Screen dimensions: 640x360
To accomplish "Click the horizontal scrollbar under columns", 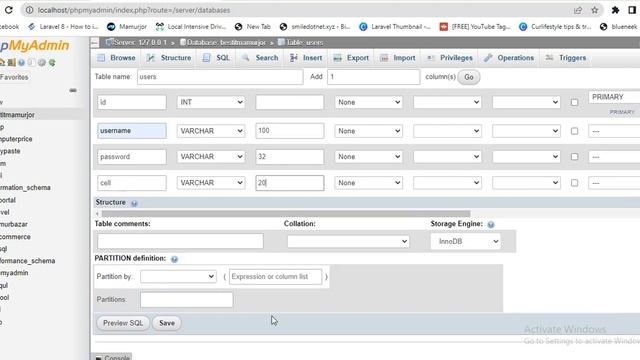I will click(286, 213).
